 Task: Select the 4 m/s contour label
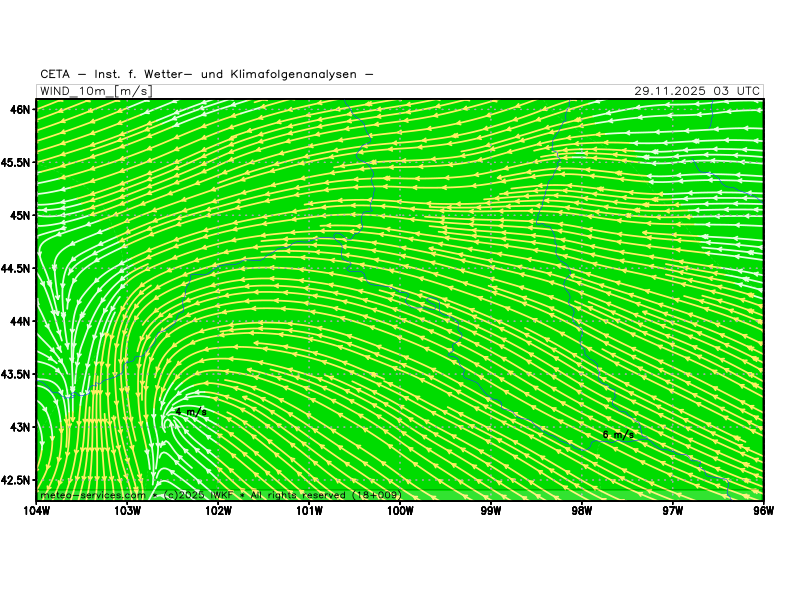click(x=190, y=411)
